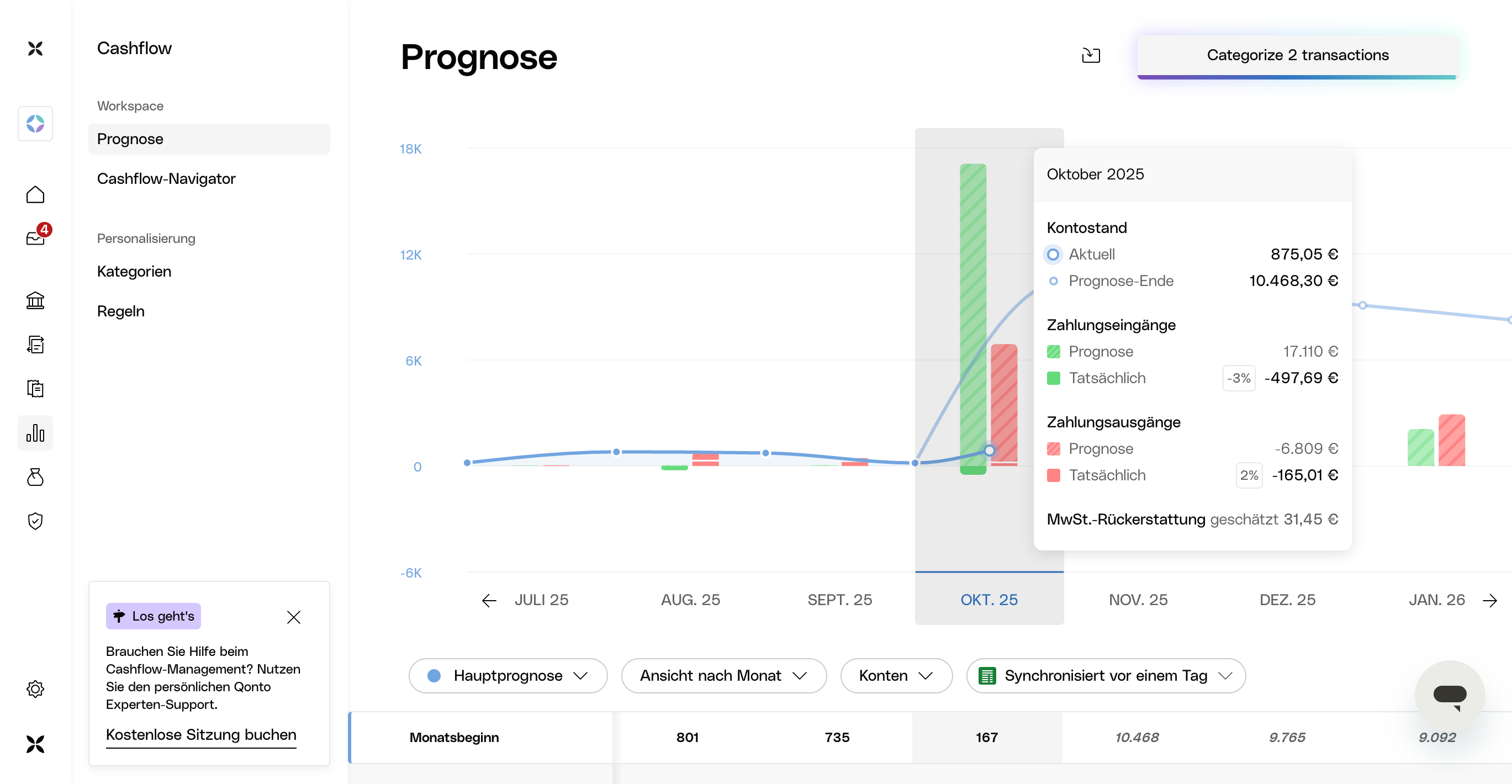Expand the Hauptprognose dropdown

(507, 675)
